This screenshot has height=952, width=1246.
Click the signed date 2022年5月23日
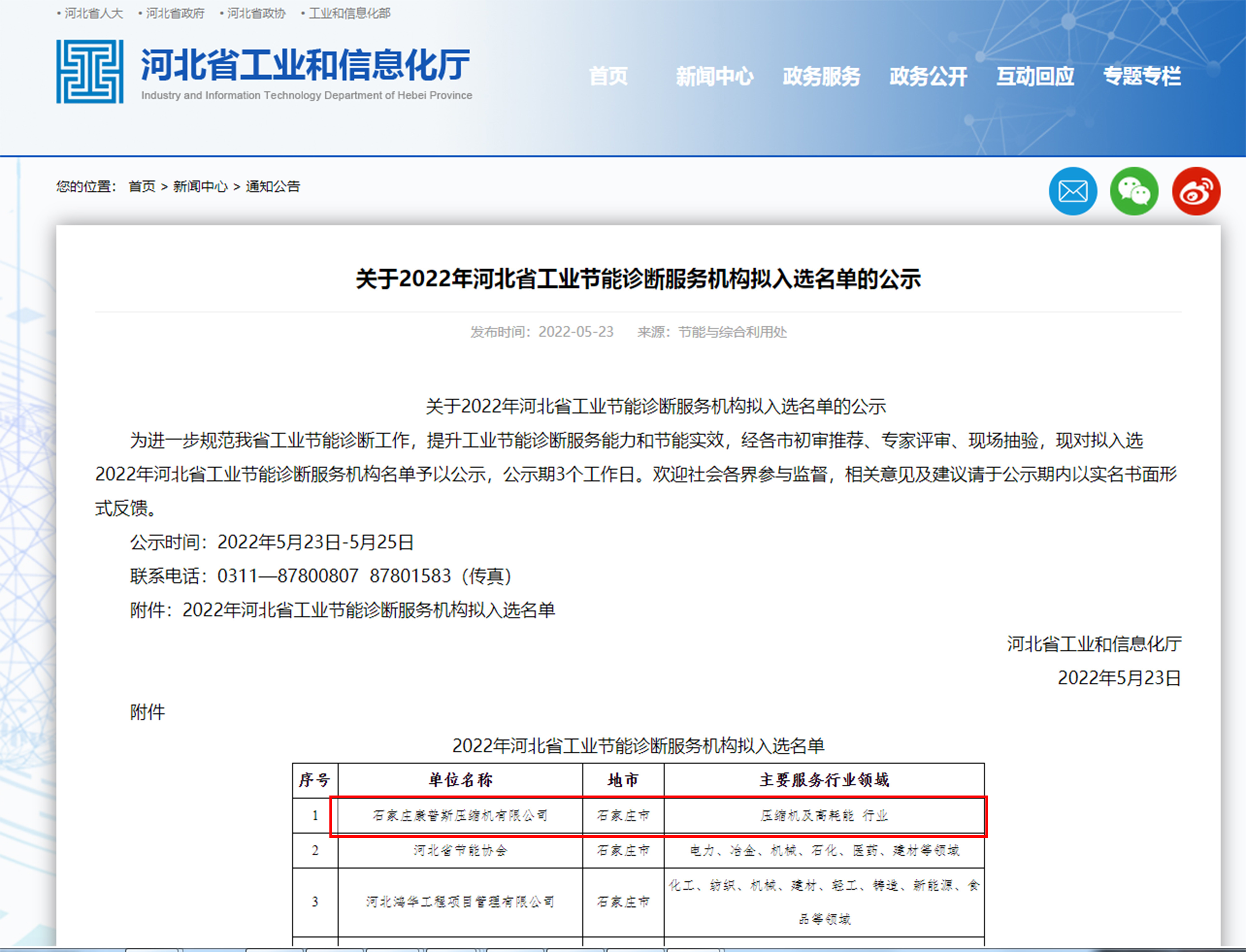pyautogui.click(x=1120, y=678)
